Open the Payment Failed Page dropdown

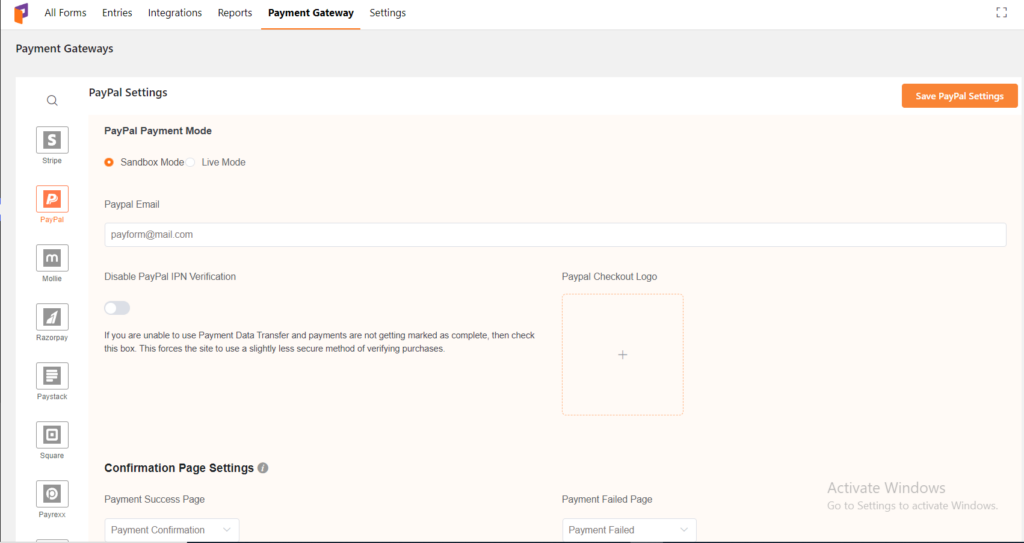click(x=629, y=530)
